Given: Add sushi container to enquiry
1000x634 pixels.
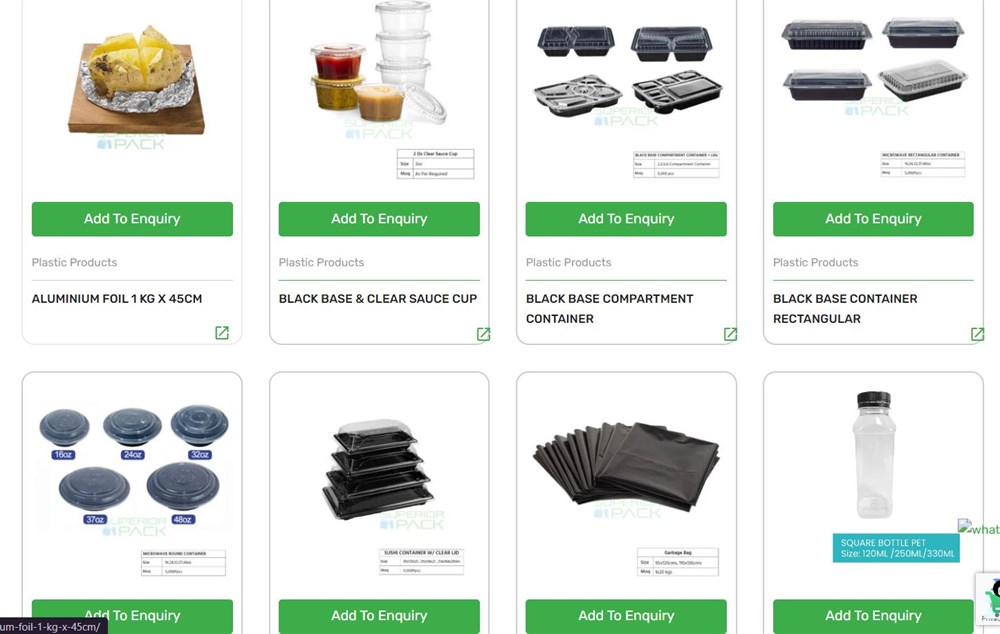Looking at the screenshot, I should [x=379, y=616].
